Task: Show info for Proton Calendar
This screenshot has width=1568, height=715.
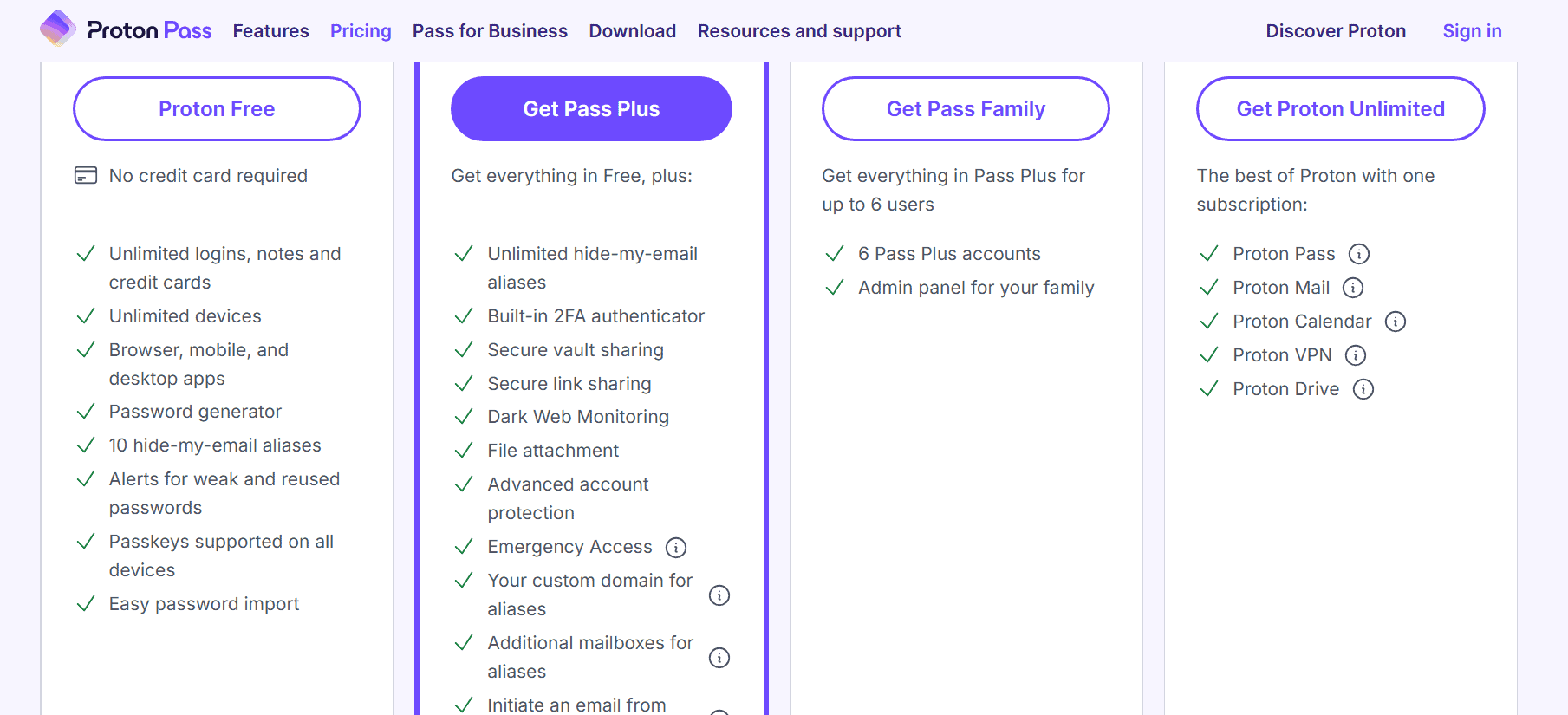Action: 1396,322
